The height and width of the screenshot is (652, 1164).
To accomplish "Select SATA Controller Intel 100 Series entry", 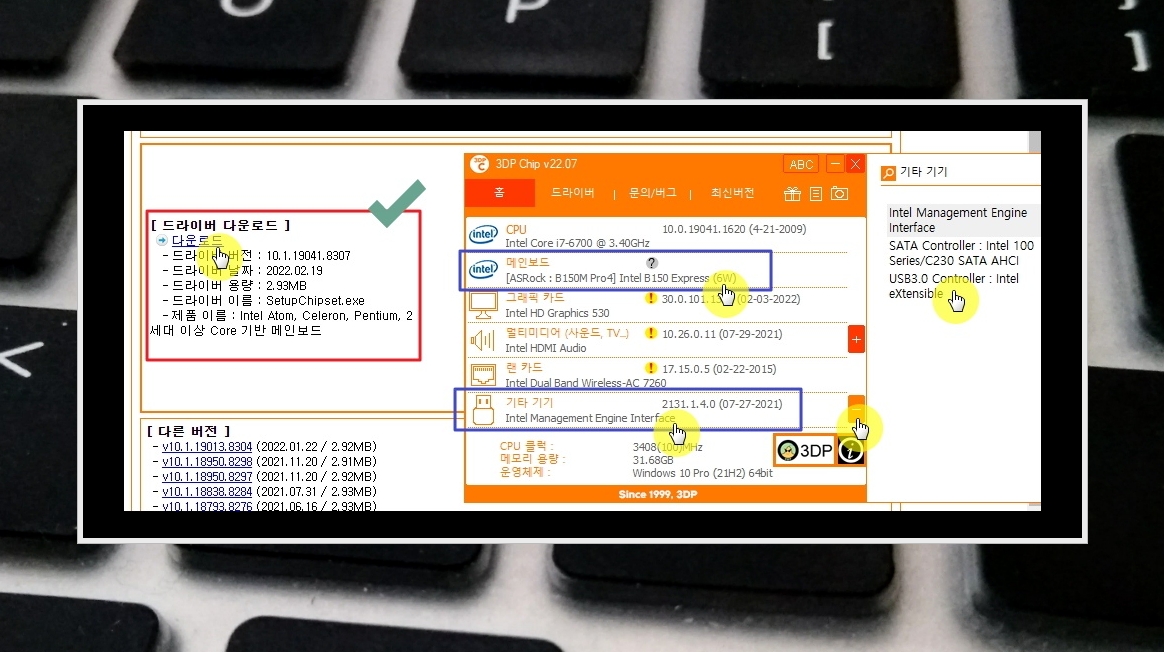I will [961, 252].
